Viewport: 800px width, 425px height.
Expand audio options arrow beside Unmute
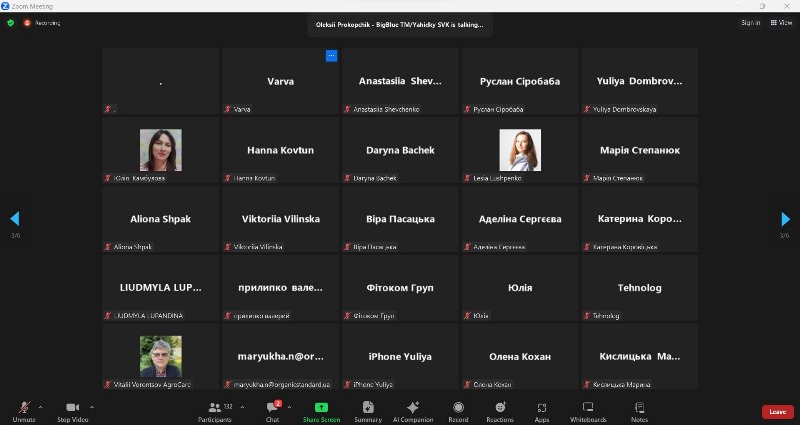(x=40, y=407)
